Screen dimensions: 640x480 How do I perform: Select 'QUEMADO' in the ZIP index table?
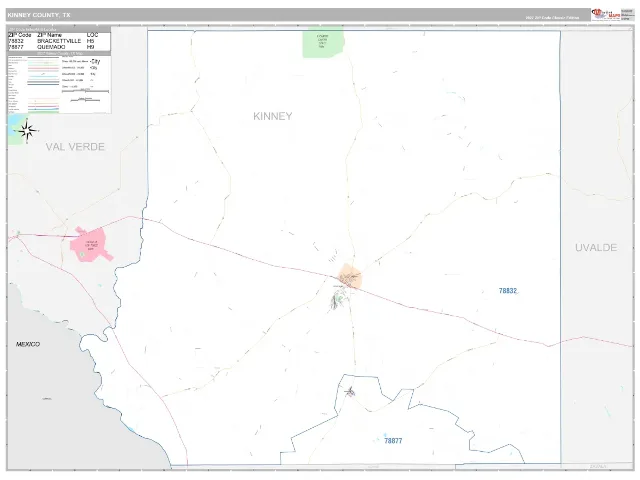(x=51, y=47)
